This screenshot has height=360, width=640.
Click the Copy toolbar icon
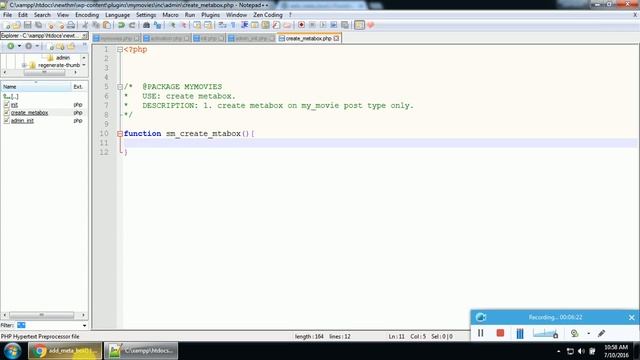click(x=96, y=25)
